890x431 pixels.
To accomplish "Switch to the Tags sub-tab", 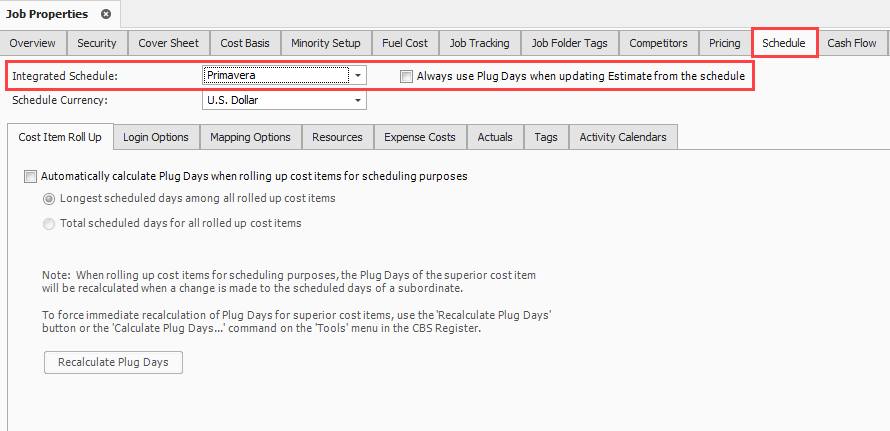I will point(546,137).
